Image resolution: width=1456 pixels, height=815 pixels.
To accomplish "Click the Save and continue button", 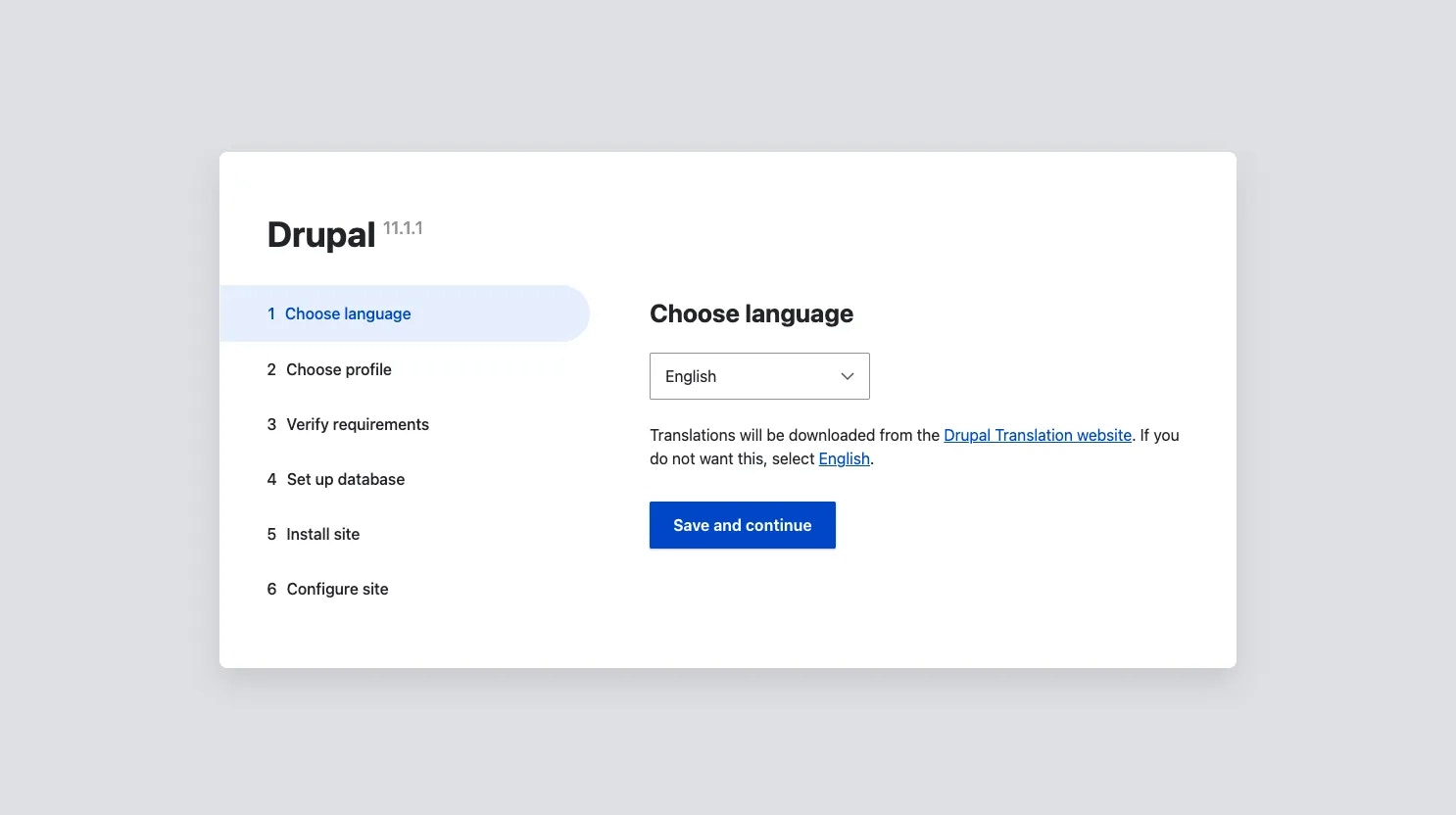I will tap(743, 525).
